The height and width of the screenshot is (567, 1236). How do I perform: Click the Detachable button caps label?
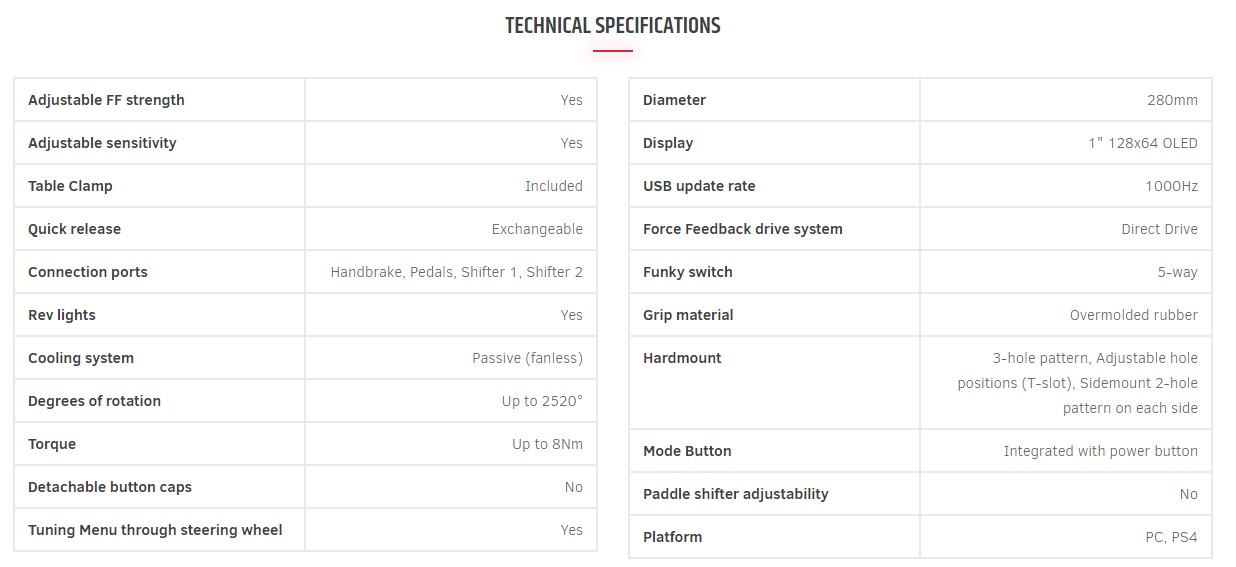(110, 487)
